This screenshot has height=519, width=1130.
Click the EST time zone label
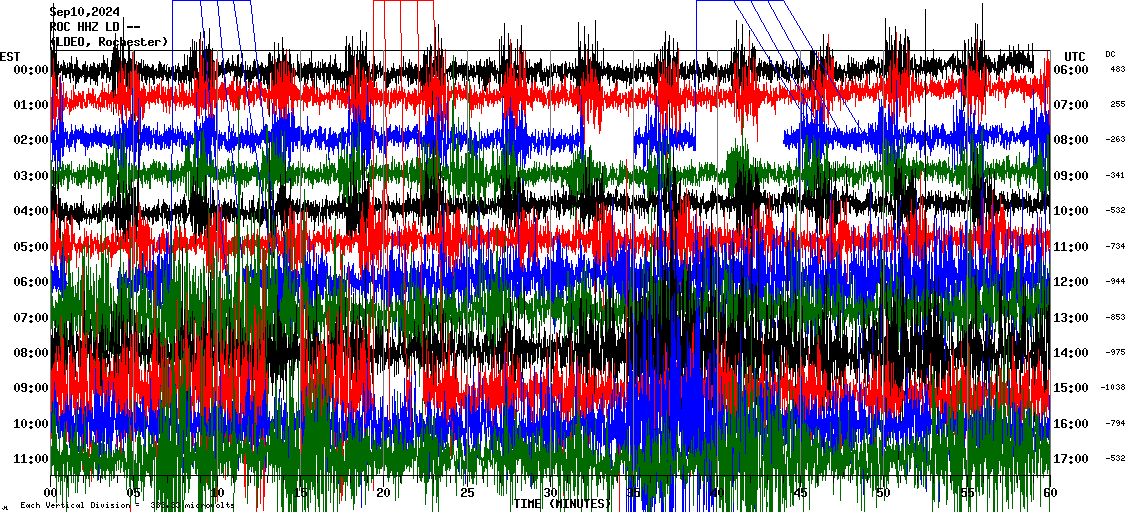[x=10, y=56]
